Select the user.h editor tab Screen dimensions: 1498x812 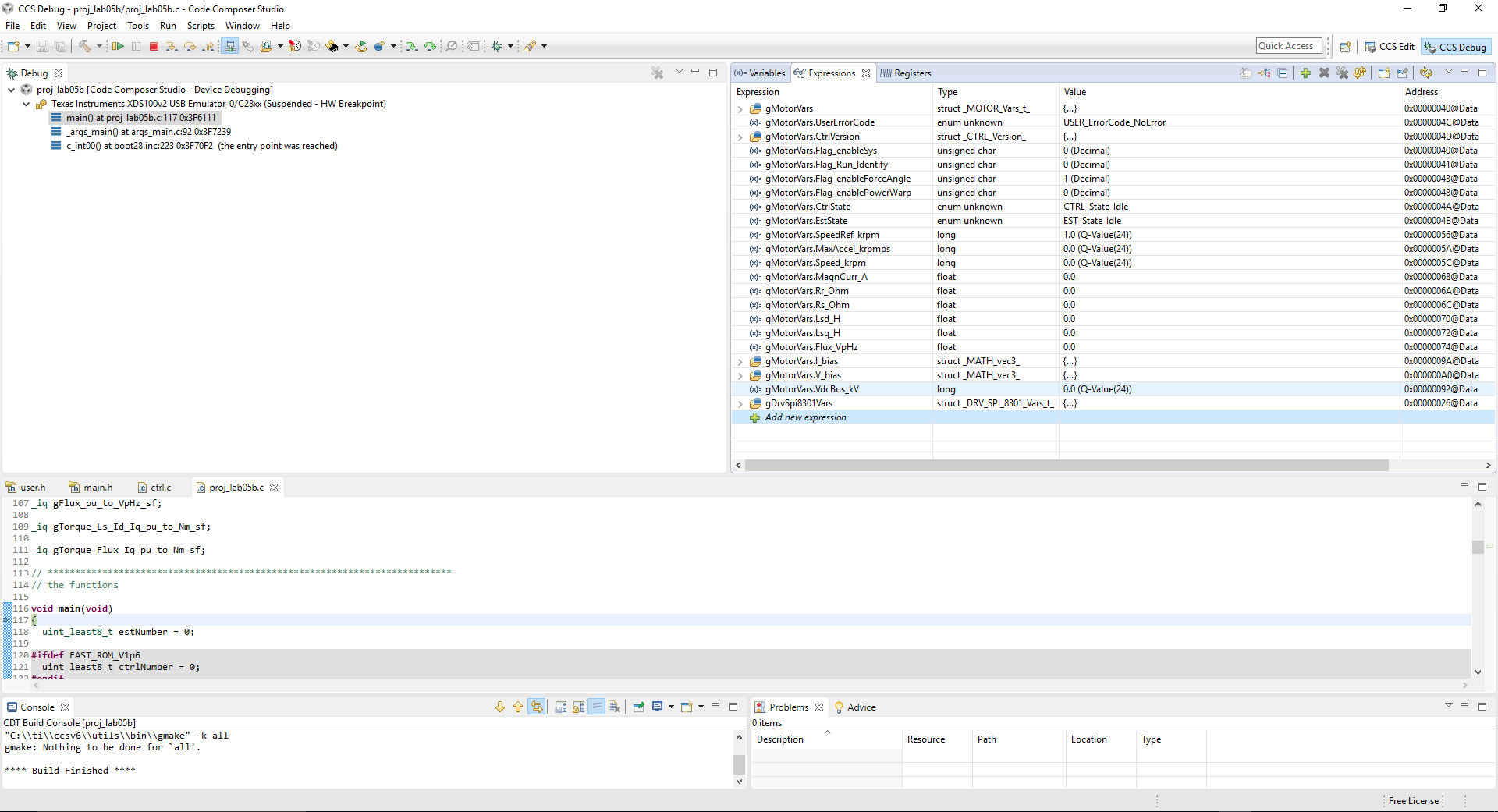tap(31, 487)
